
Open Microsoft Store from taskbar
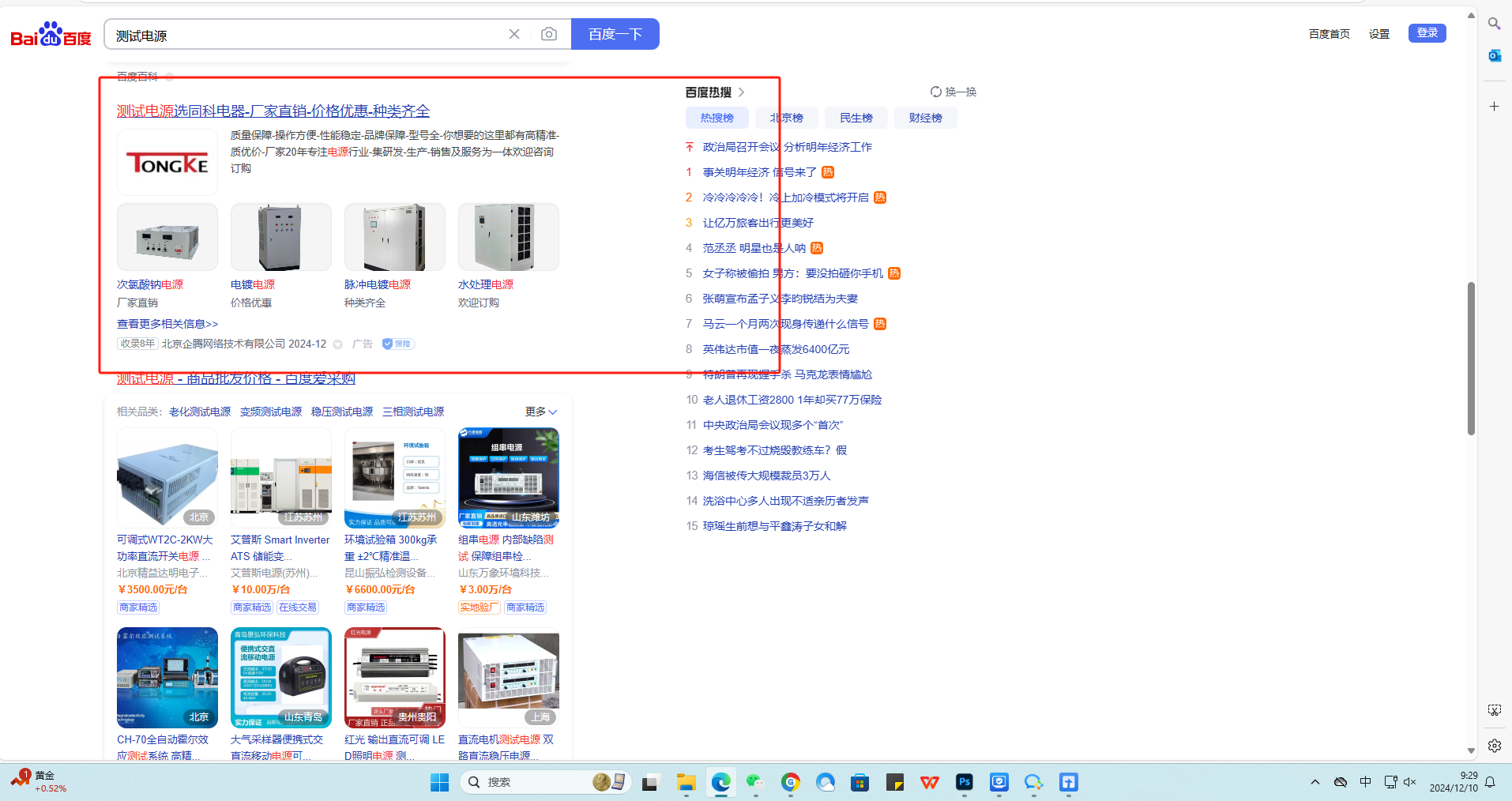click(x=860, y=782)
